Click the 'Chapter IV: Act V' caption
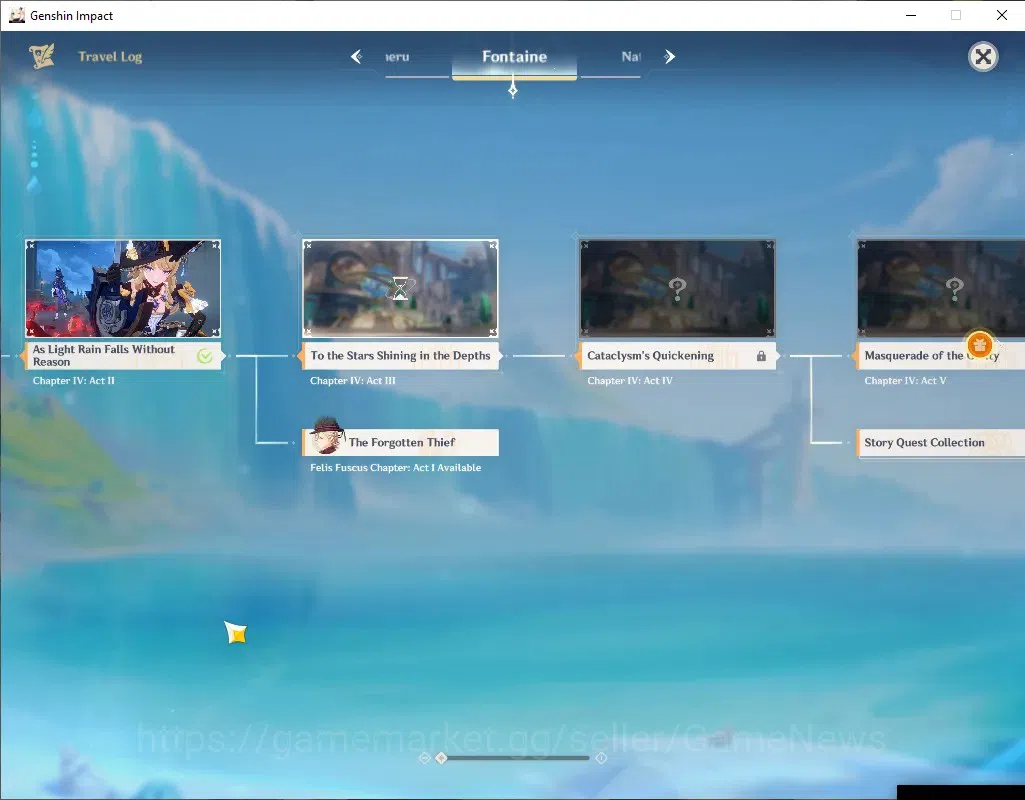This screenshot has width=1025, height=800. point(905,380)
